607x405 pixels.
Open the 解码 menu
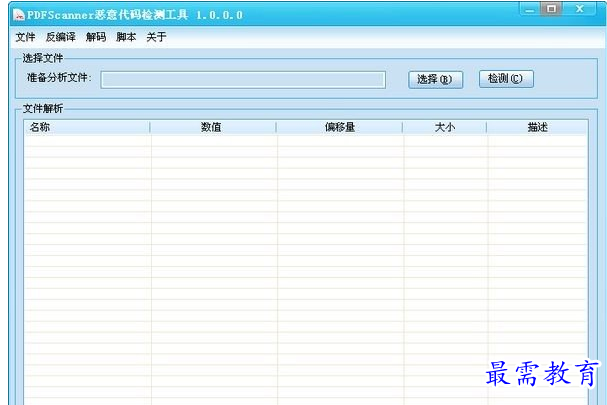click(96, 37)
